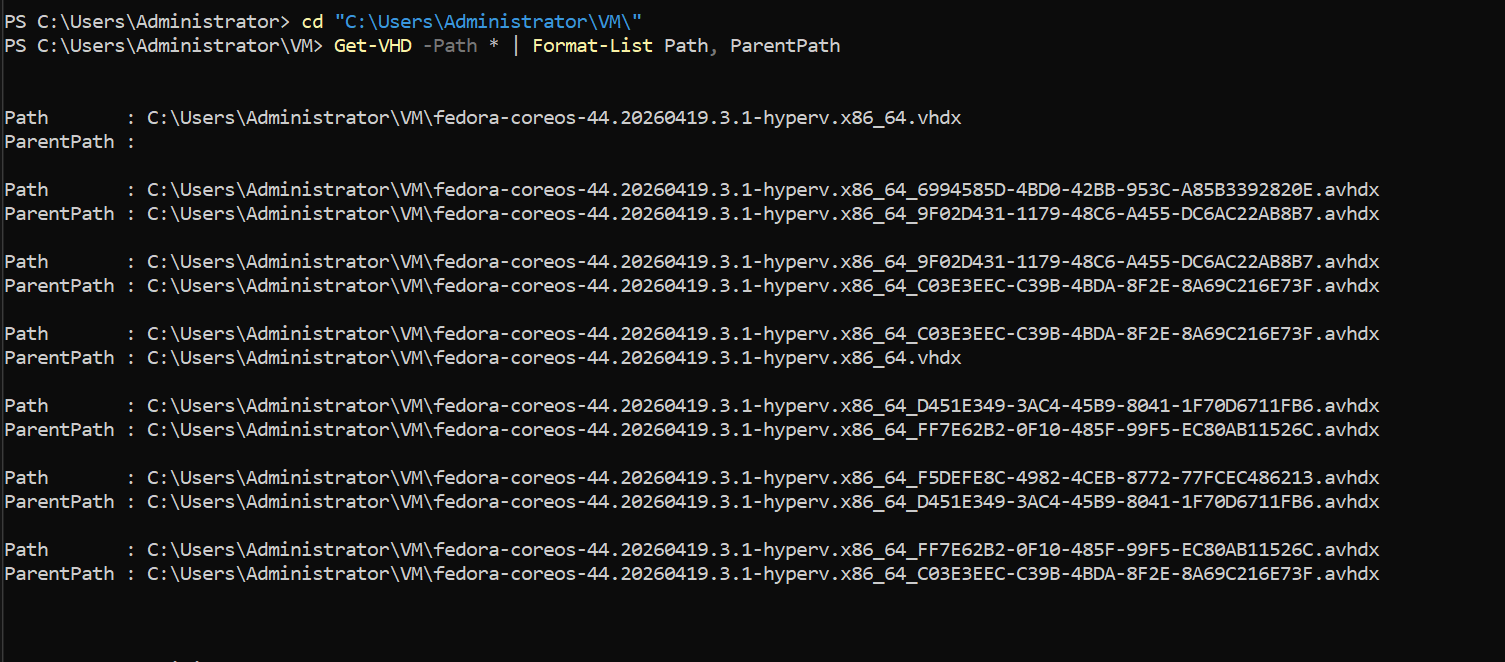This screenshot has width=1505, height=662.
Task: Click the pipe symbol before Format-List
Action: click(x=516, y=45)
